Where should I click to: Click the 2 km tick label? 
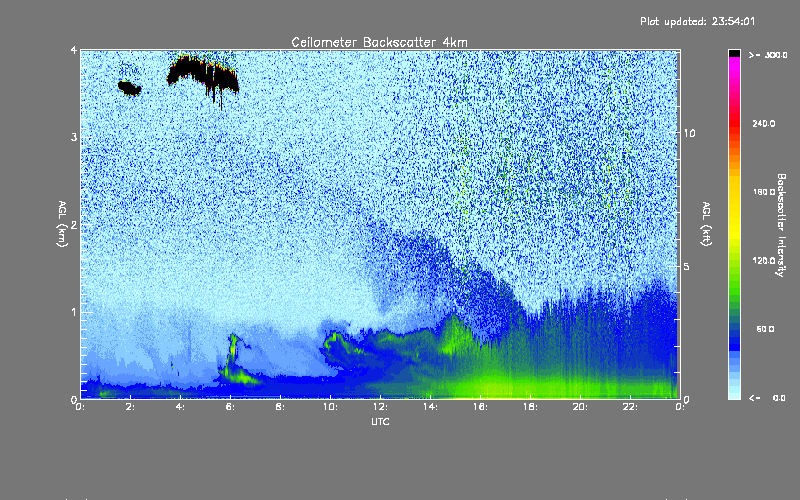pyautogui.click(x=74, y=224)
